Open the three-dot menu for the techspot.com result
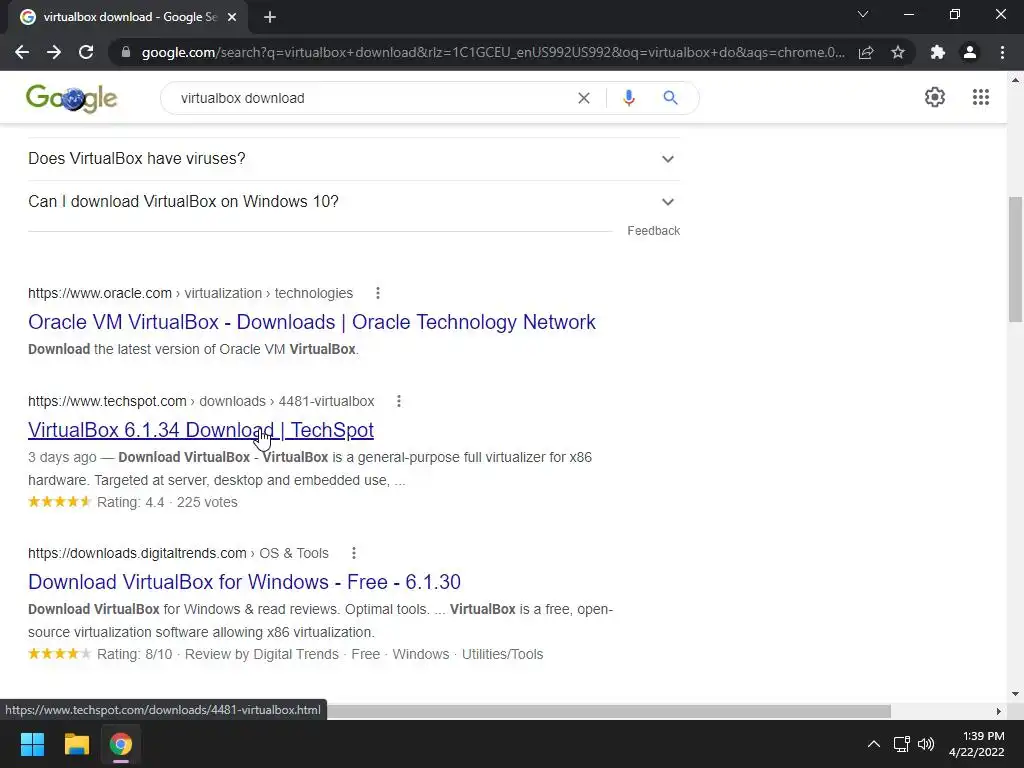This screenshot has width=1024, height=768. 399,401
